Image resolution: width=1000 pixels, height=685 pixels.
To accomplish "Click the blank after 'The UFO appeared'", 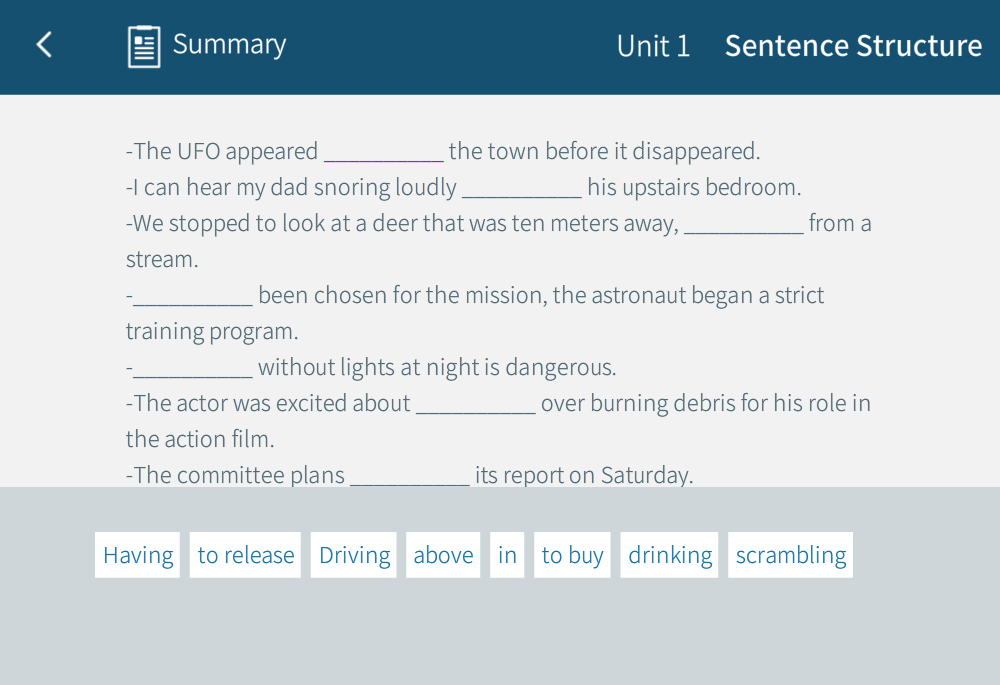I will pyautogui.click(x=383, y=152).
